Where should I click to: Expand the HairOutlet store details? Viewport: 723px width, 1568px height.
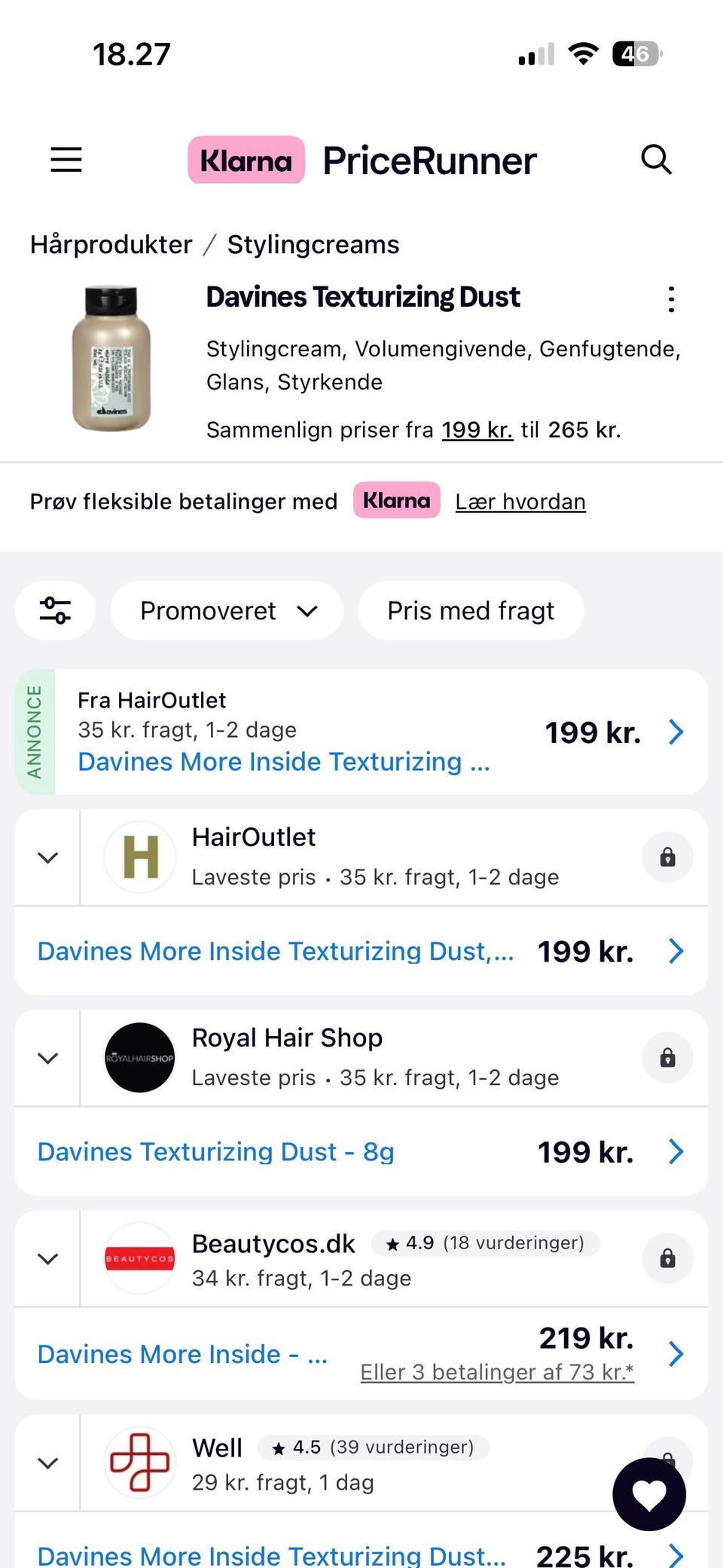48,857
